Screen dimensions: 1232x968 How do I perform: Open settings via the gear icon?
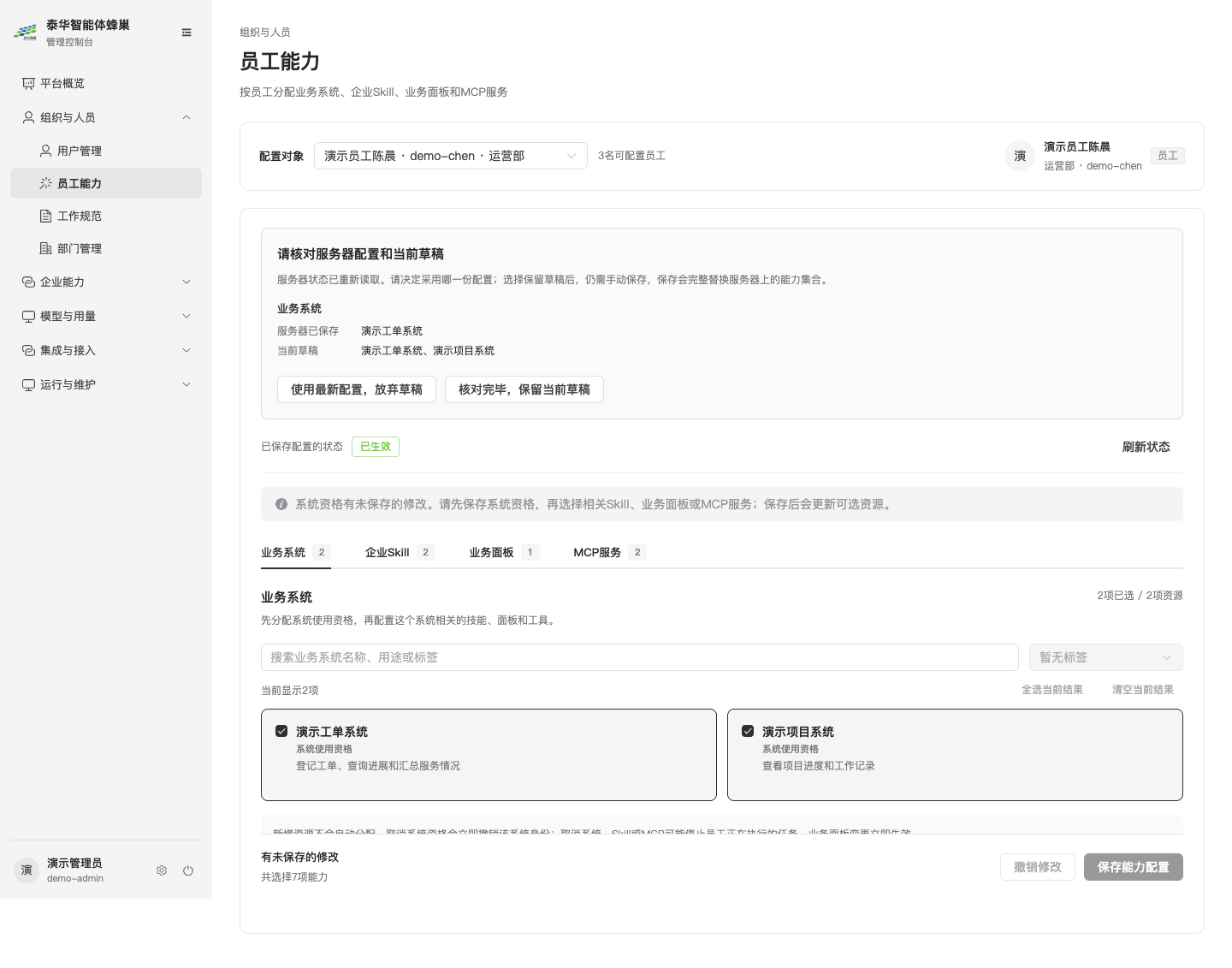[x=162, y=870]
